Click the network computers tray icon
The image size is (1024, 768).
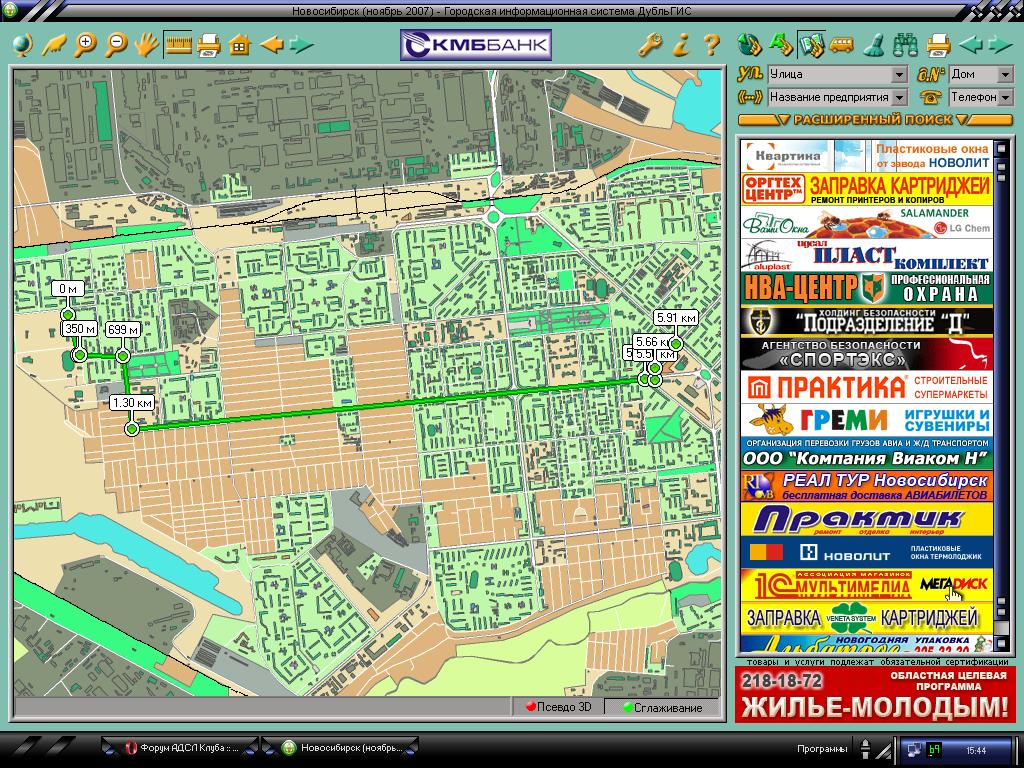(x=915, y=750)
